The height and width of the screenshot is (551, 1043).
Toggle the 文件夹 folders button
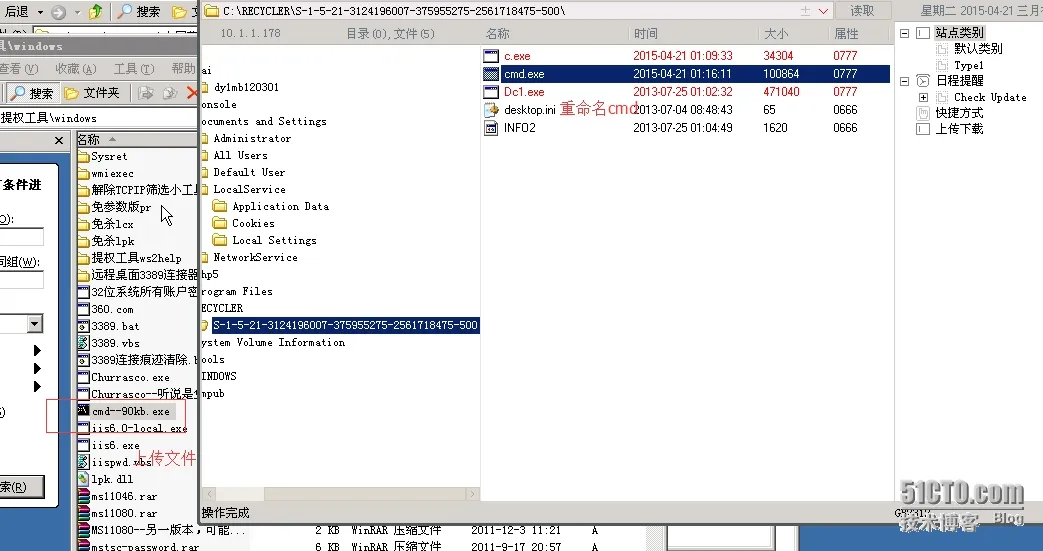point(92,93)
